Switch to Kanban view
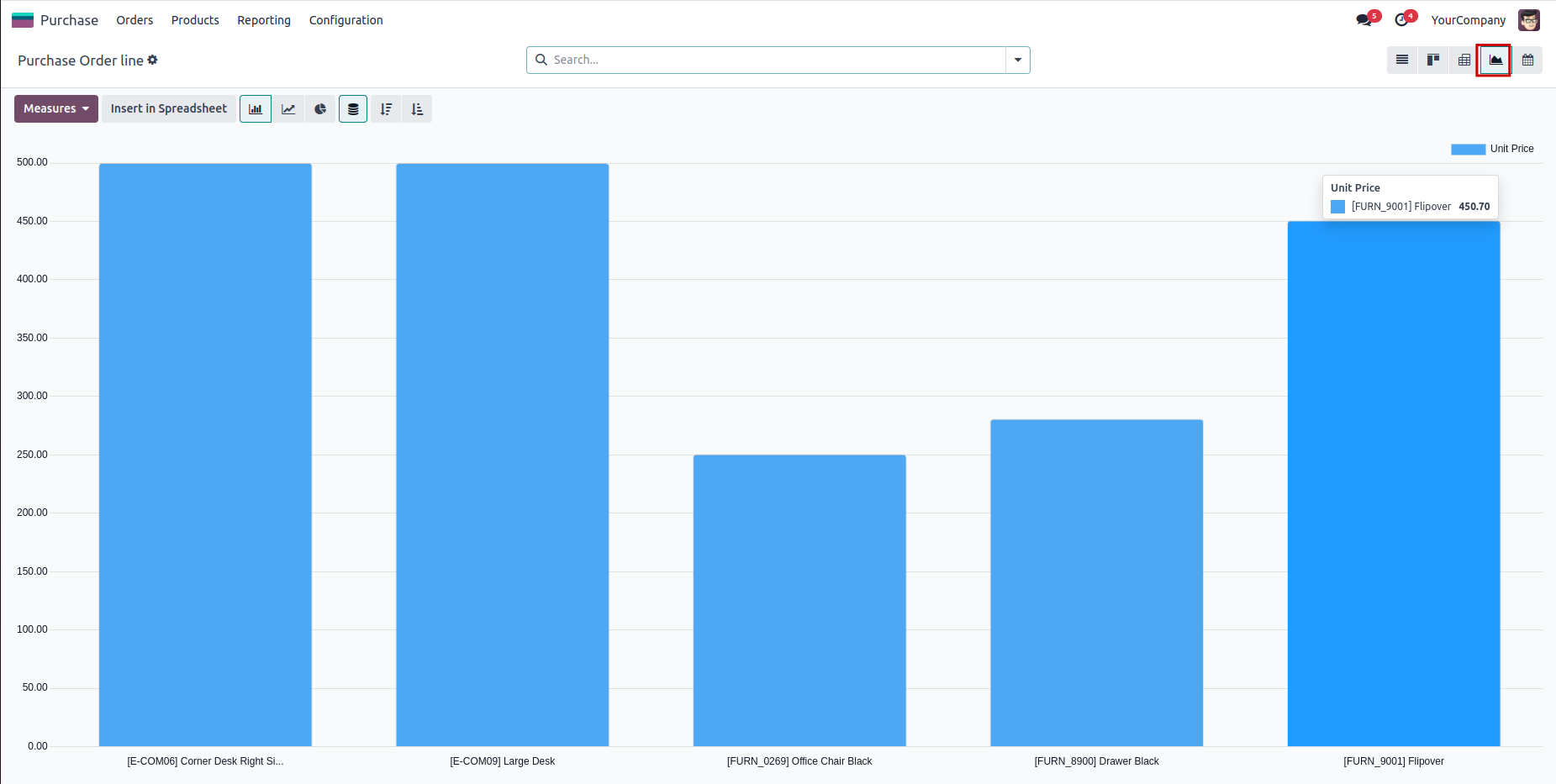Viewport: 1556px width, 784px height. pyautogui.click(x=1433, y=60)
